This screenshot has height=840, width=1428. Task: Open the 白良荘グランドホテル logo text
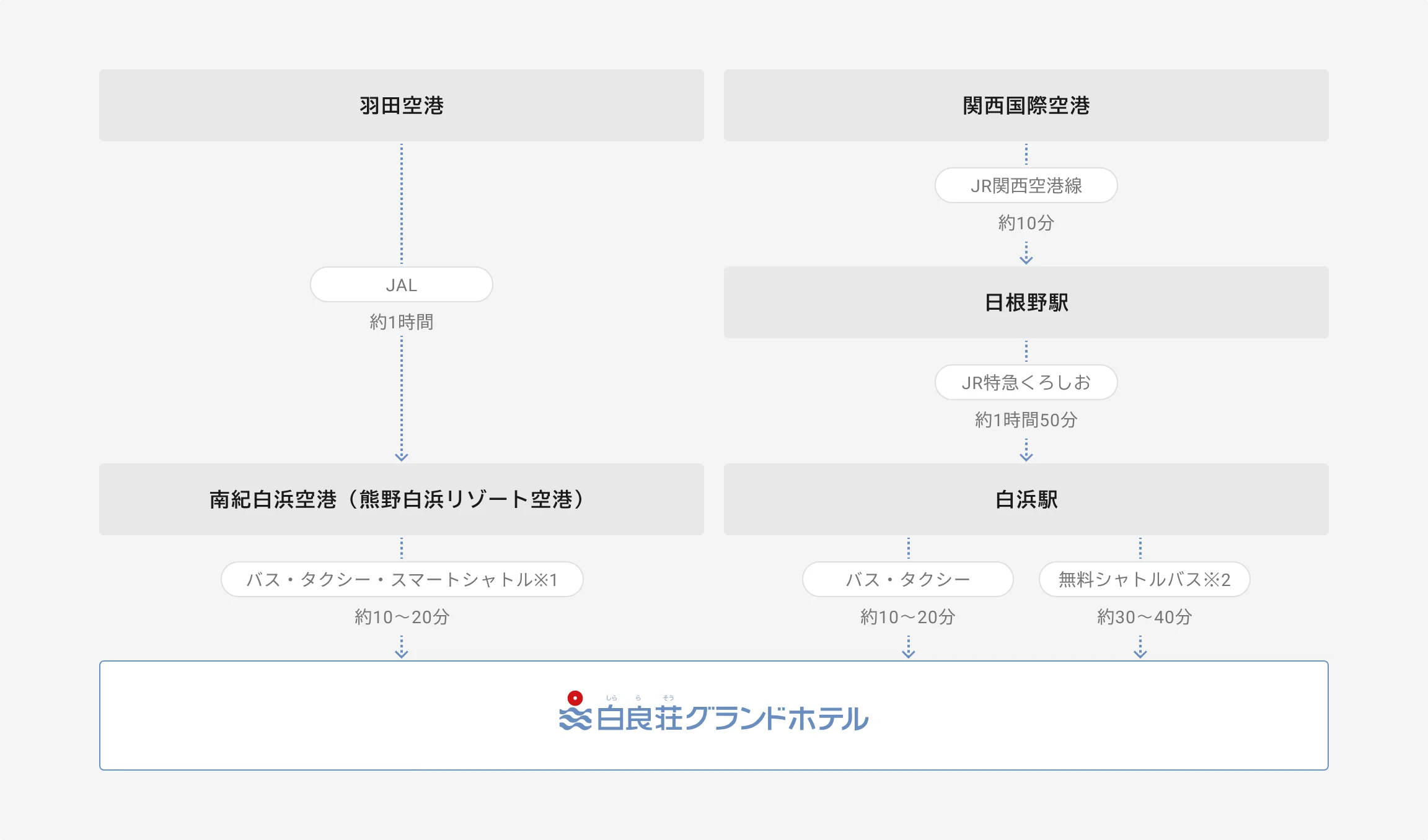pos(733,719)
